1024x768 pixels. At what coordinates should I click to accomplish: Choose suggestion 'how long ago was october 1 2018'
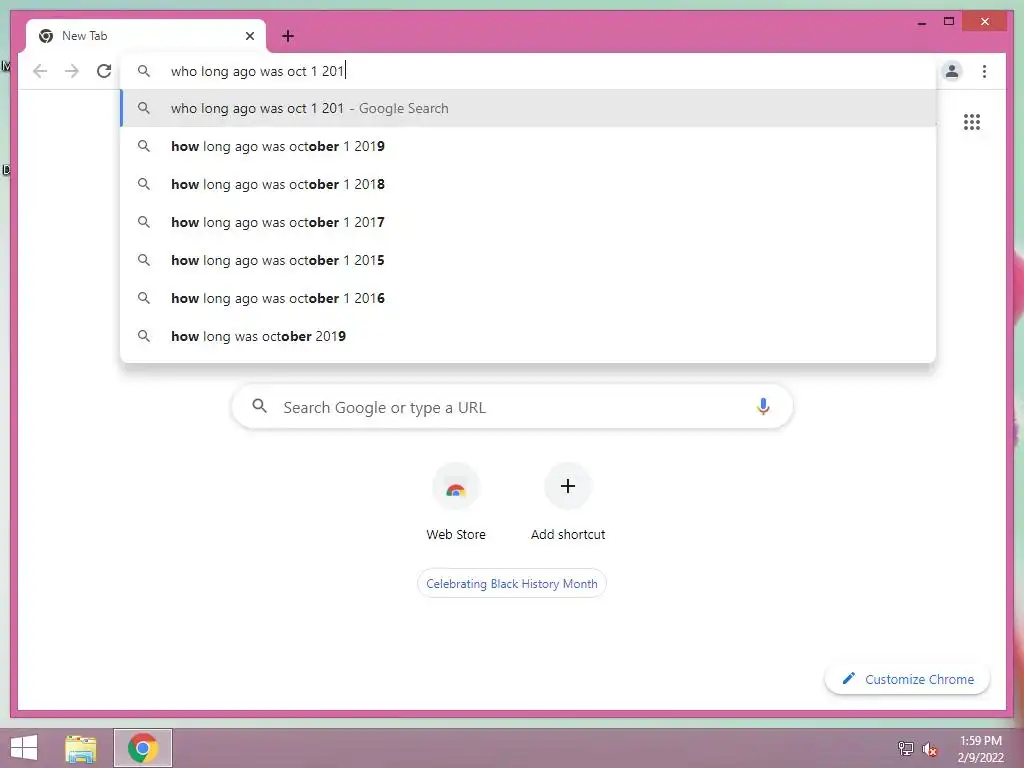[x=528, y=184]
